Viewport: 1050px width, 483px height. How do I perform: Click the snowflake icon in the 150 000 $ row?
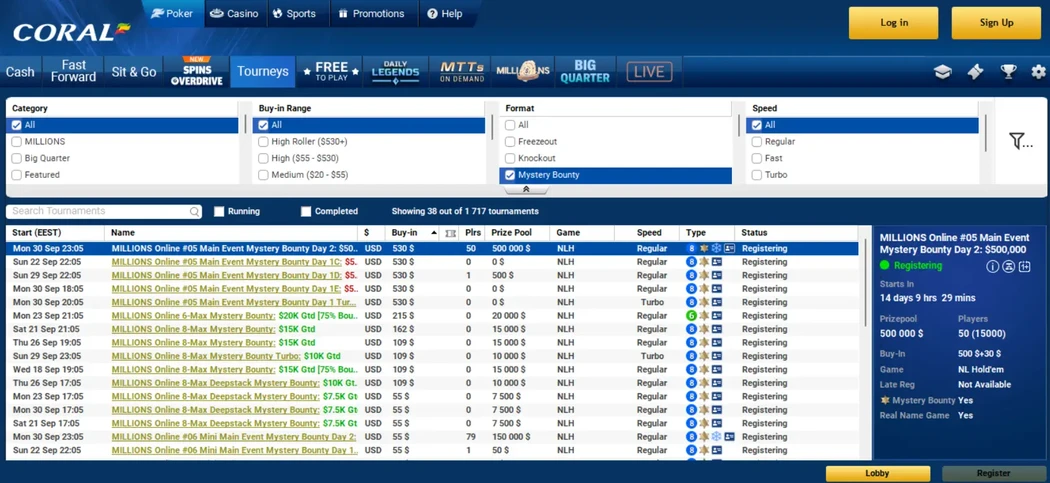[716, 437]
